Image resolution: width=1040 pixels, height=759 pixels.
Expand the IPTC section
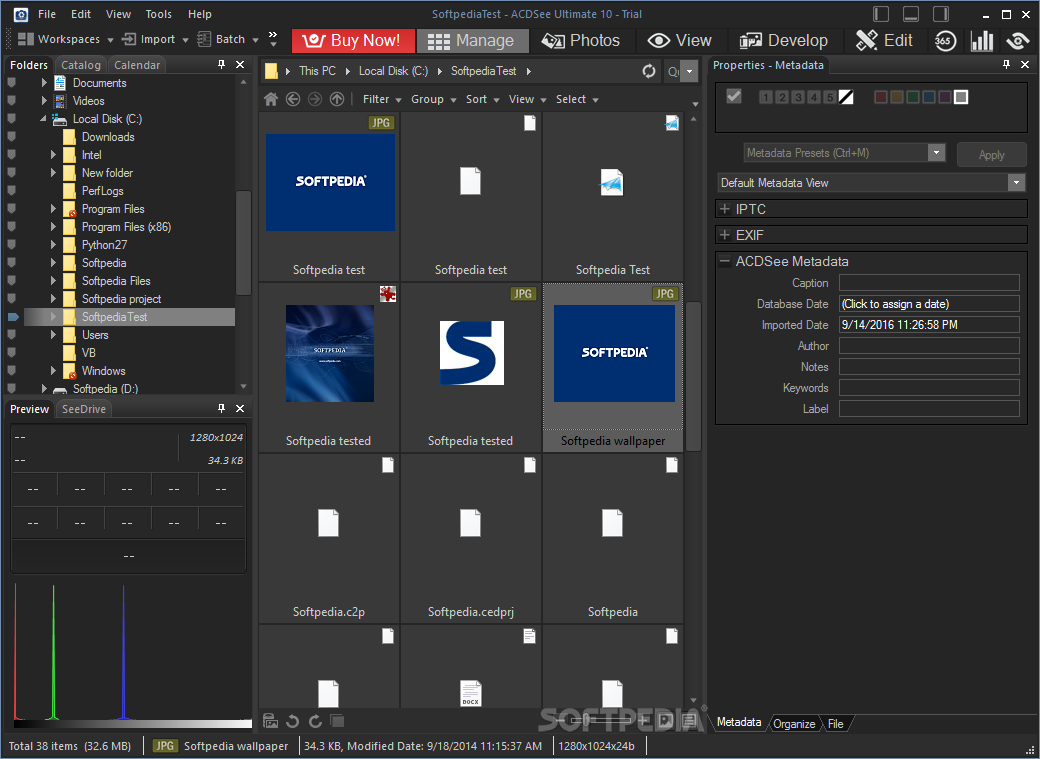[725, 209]
